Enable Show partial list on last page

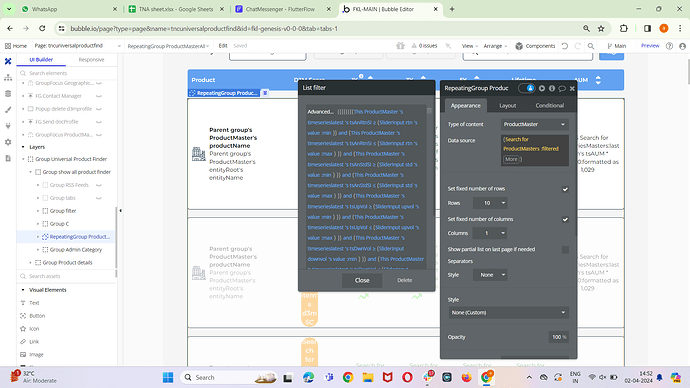click(565, 249)
